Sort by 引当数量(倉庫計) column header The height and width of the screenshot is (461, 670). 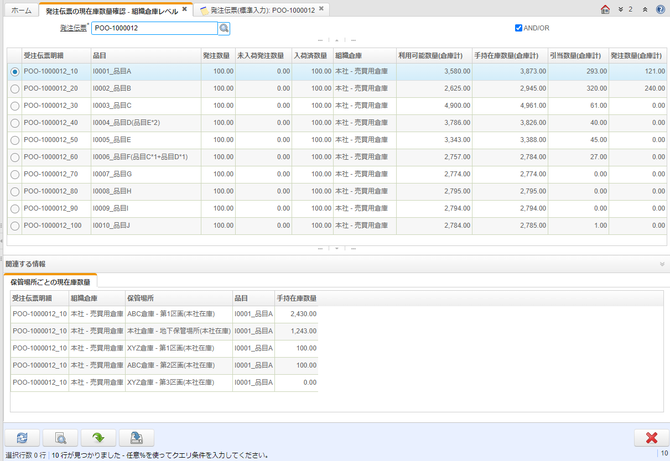pos(579,56)
